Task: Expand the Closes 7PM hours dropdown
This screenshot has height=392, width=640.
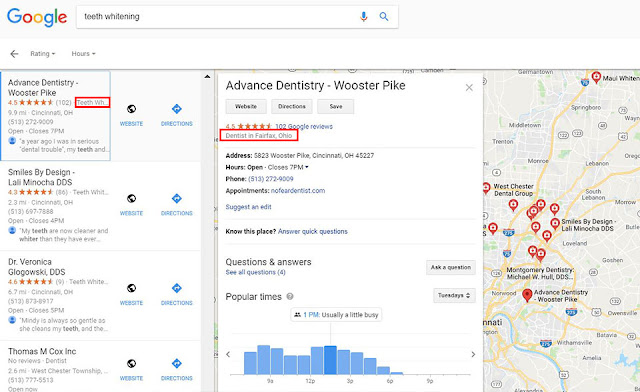Action: 307,167
